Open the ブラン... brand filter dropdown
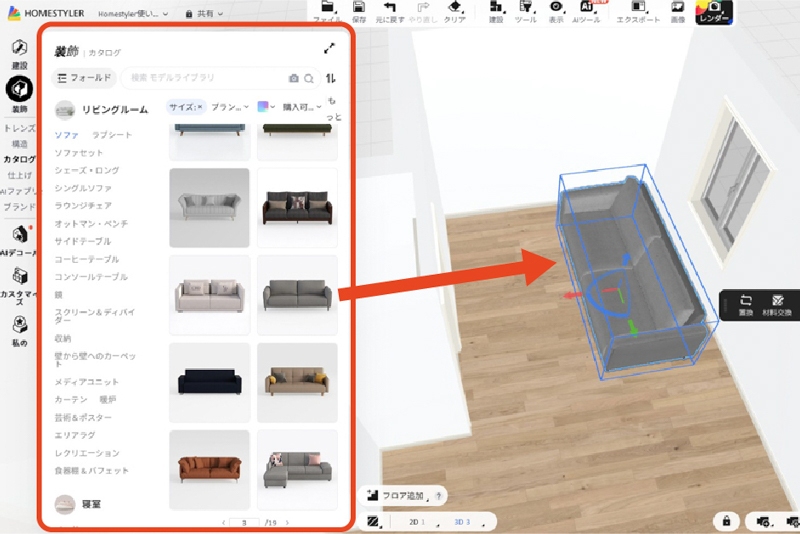This screenshot has height=534, width=800. pos(230,107)
